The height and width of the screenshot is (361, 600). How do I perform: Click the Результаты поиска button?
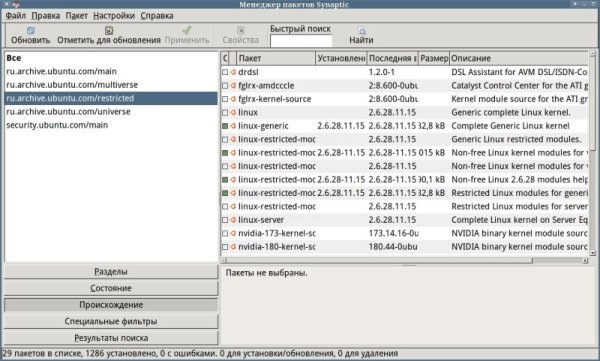111,338
